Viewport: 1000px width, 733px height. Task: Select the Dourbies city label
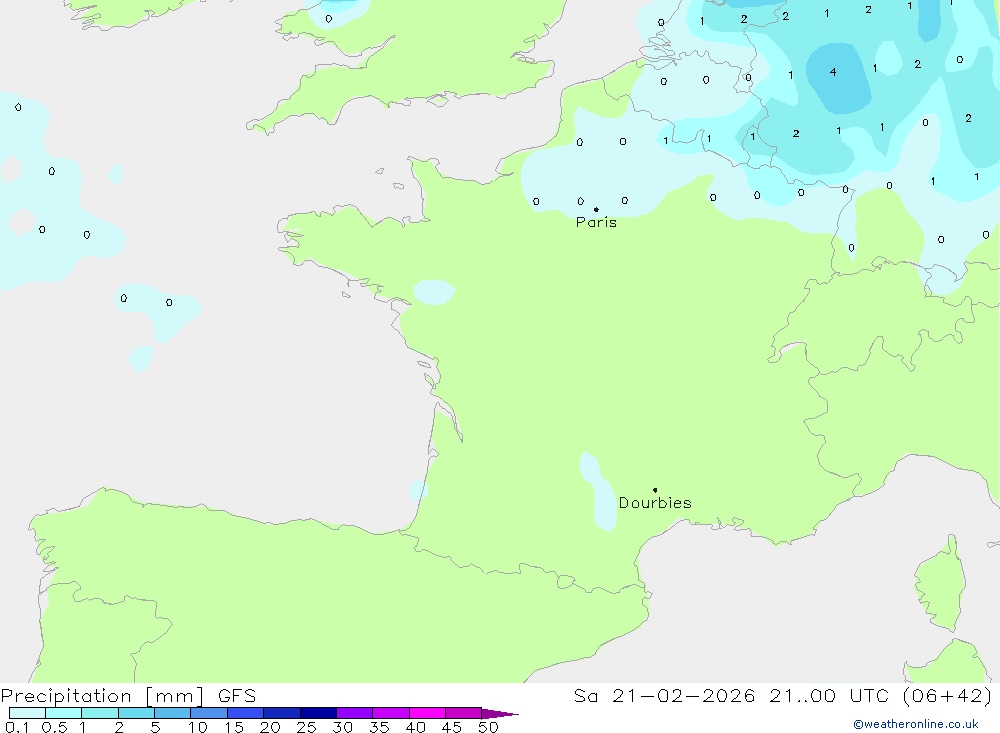[x=655, y=503]
